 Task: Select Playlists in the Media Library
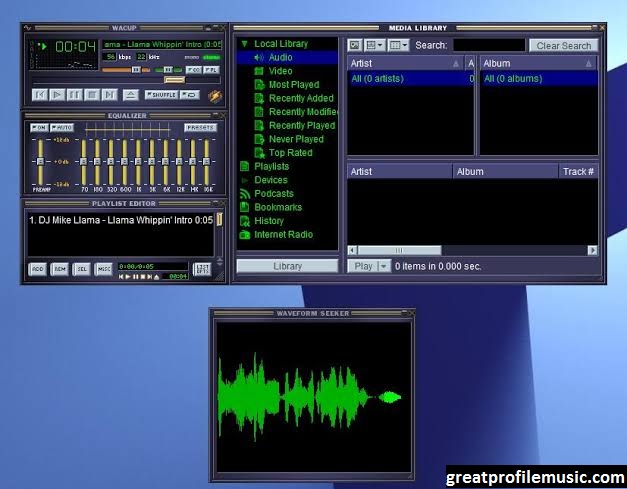point(272,166)
